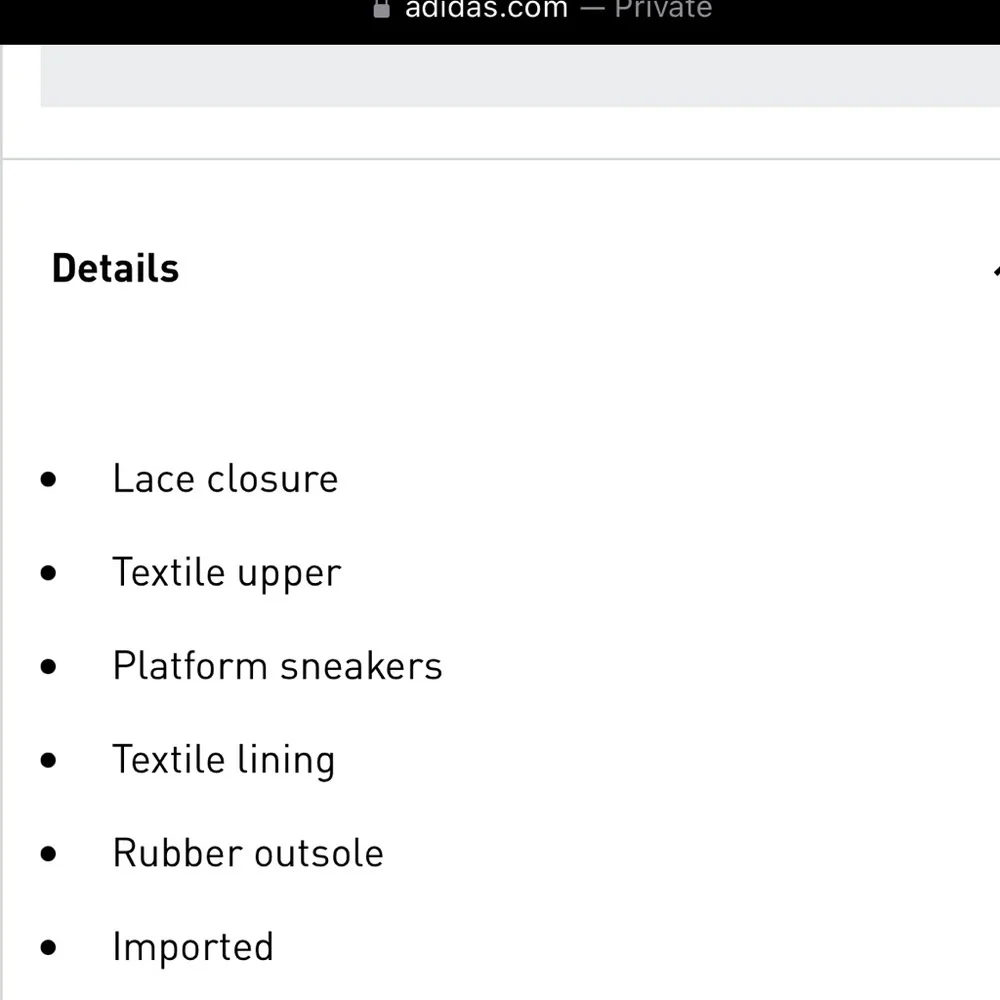Click the bullet next to Imported

tap(48, 948)
